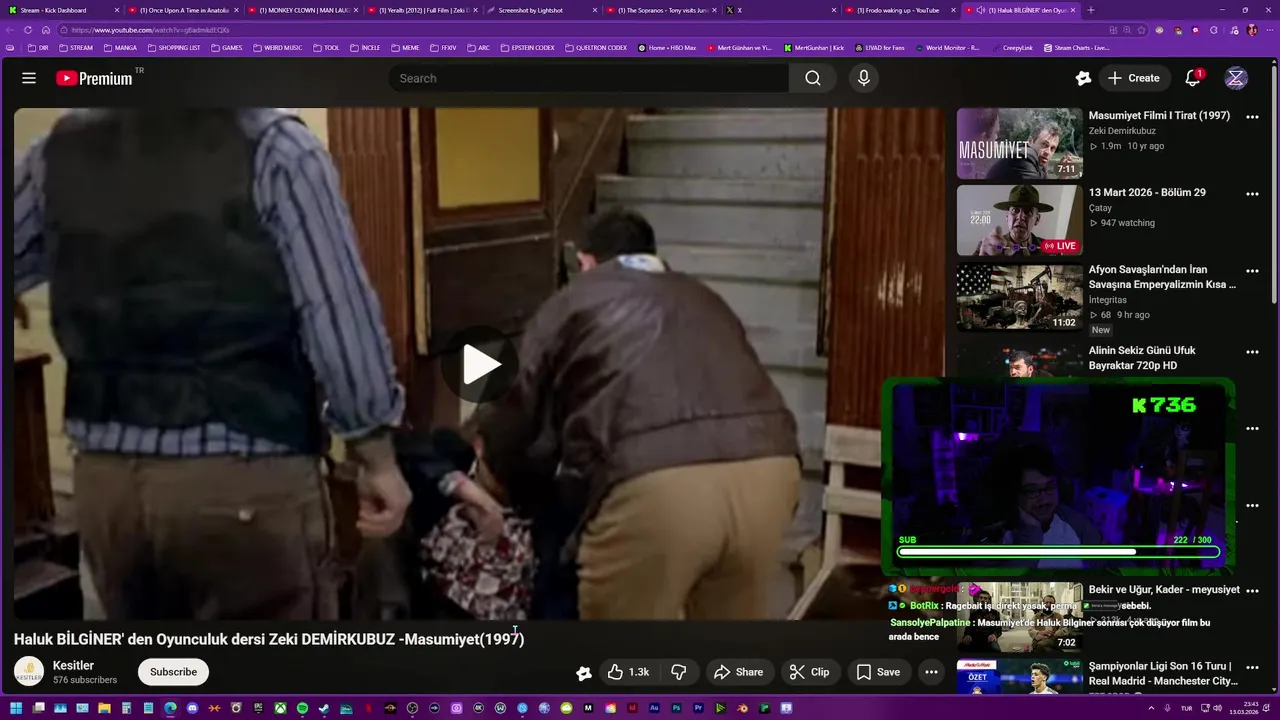Open Home HBO Max bookmark

pos(666,47)
